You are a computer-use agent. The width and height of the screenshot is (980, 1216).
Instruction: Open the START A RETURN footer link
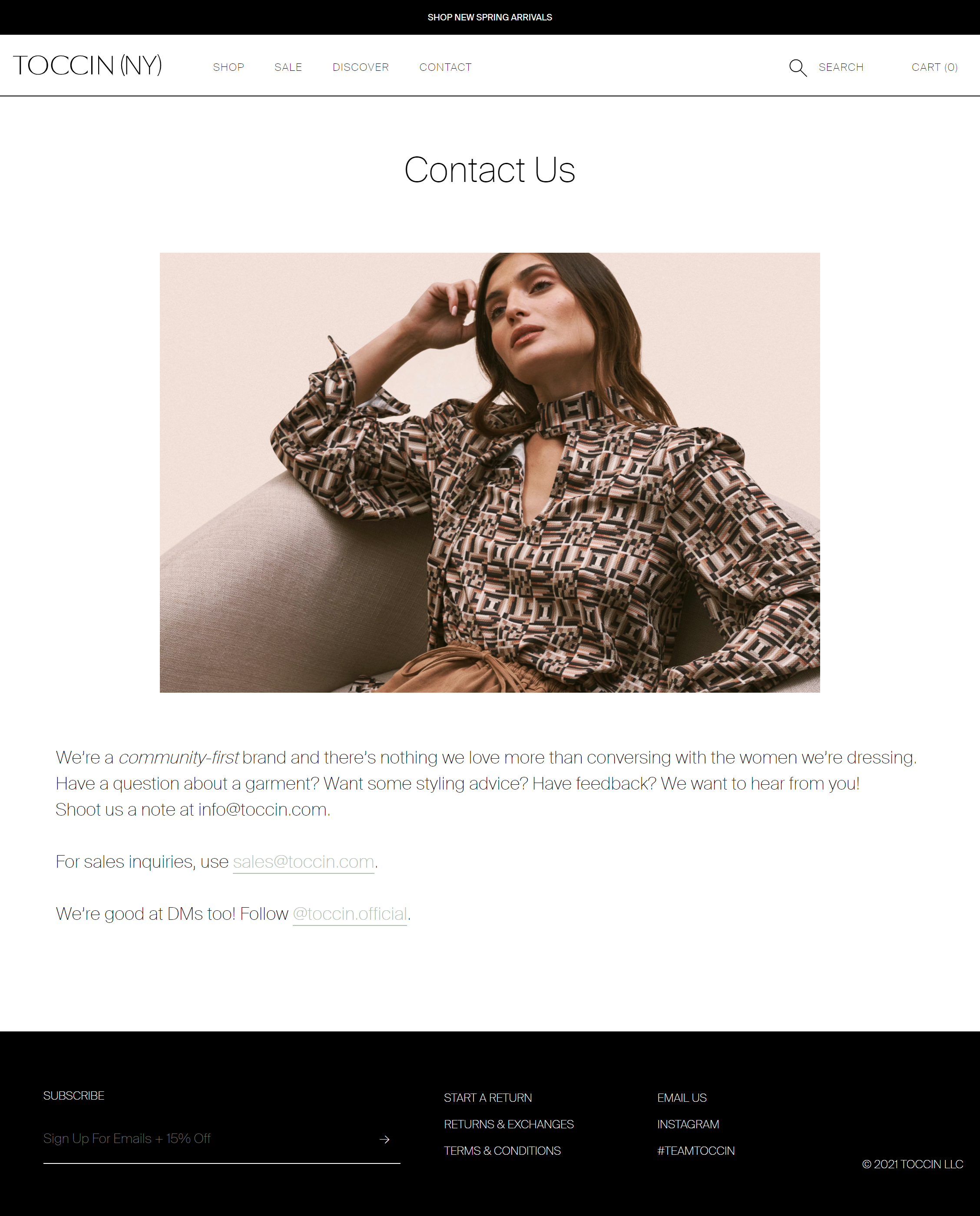[x=488, y=1097]
